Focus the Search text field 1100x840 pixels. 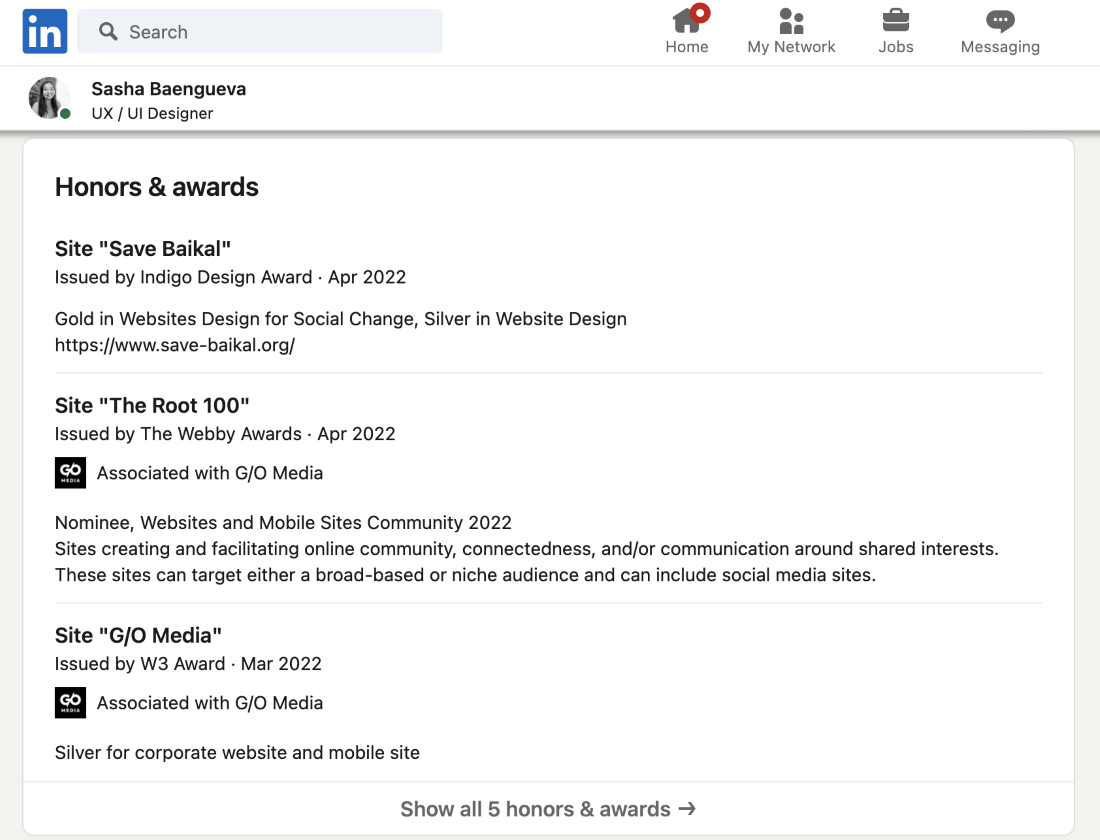[280, 32]
